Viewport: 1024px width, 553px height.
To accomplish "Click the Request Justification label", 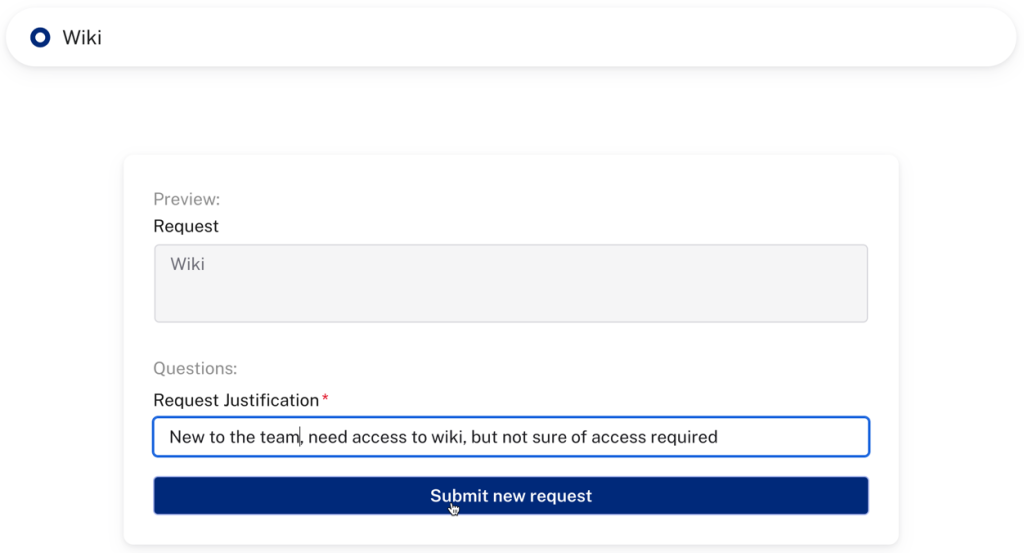I will (x=236, y=400).
